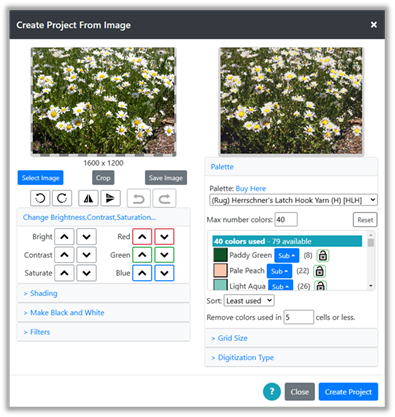Open the Buy Here link
The width and height of the screenshot is (395, 417).
pyautogui.click(x=251, y=189)
